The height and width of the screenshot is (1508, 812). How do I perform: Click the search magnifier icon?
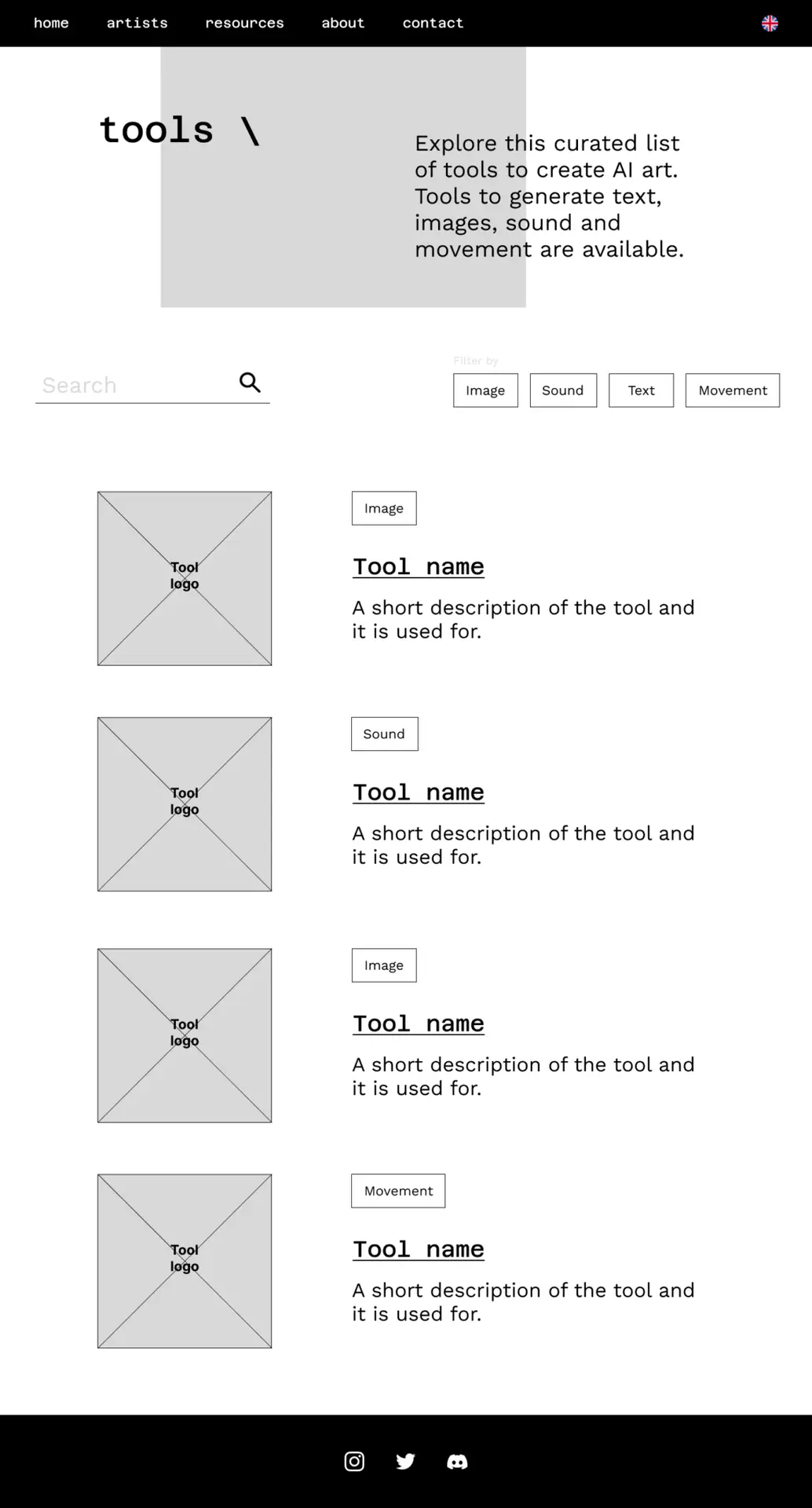click(250, 382)
